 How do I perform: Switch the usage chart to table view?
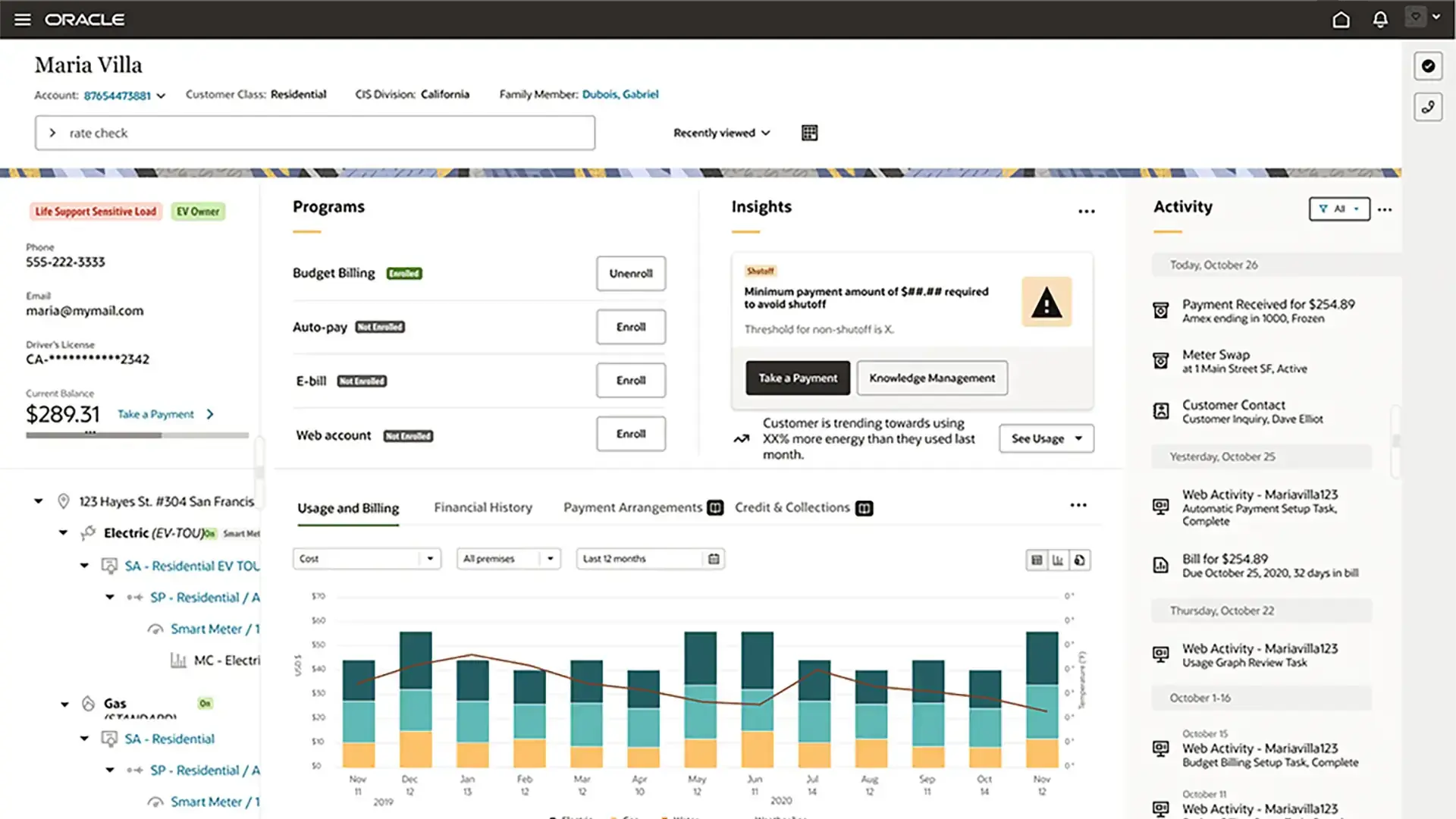[x=1037, y=560]
